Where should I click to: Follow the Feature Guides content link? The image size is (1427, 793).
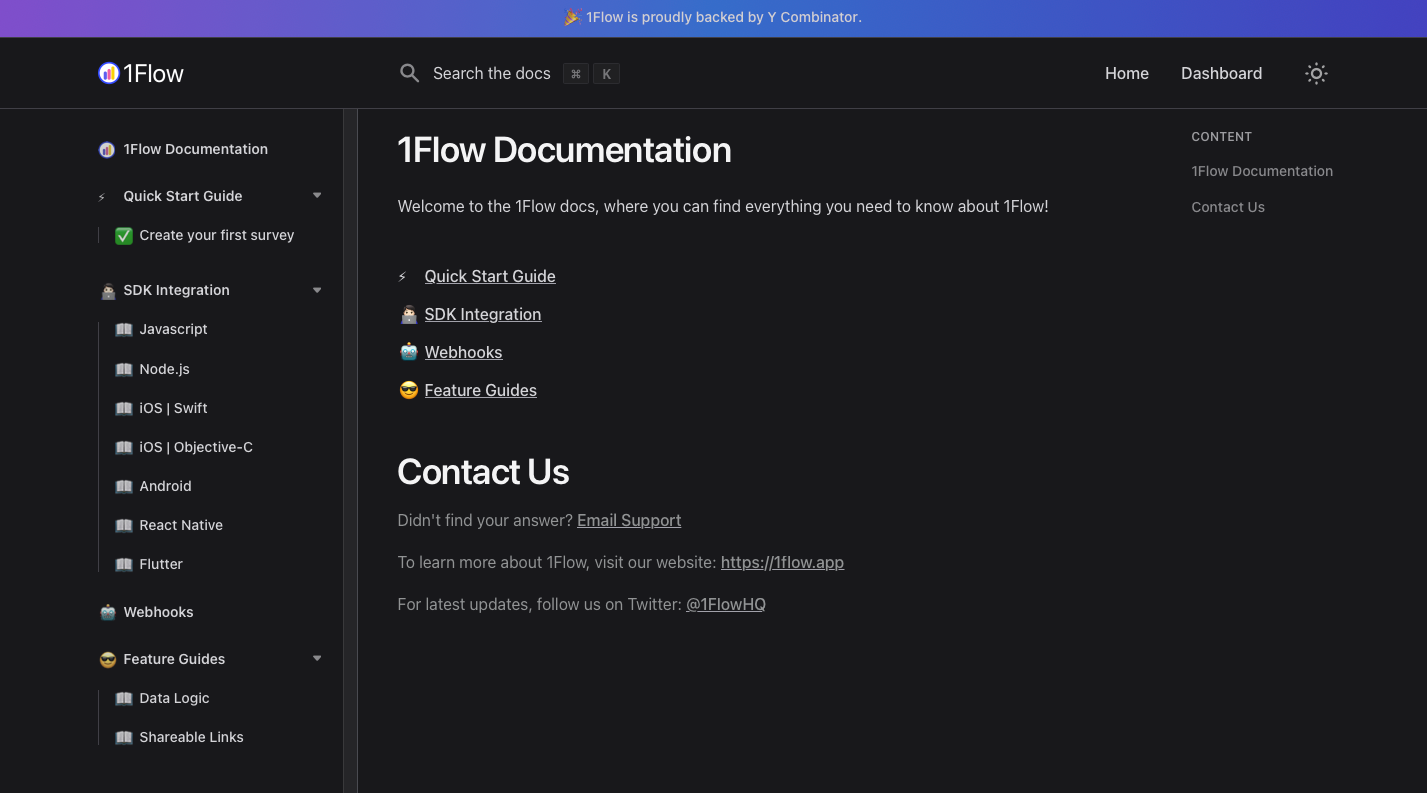pos(481,390)
